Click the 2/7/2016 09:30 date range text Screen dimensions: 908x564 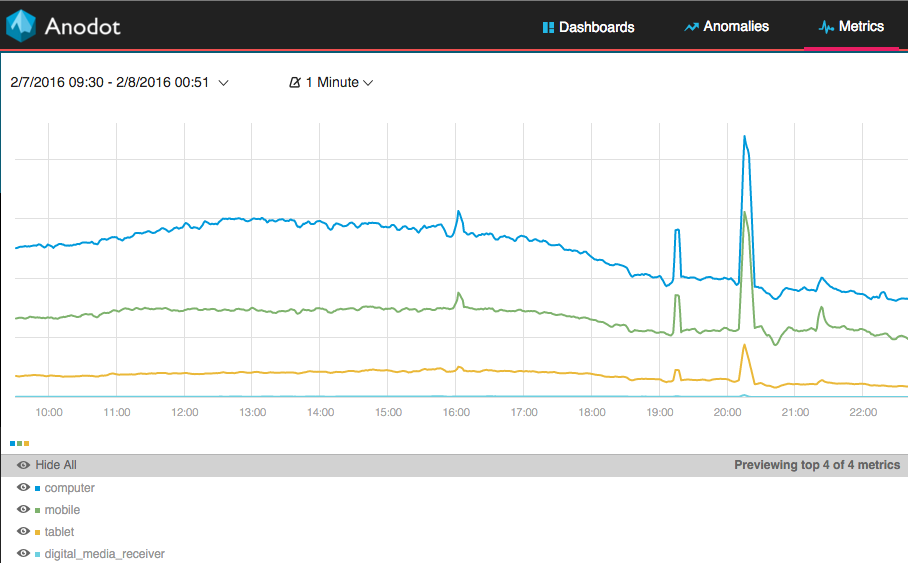point(109,82)
